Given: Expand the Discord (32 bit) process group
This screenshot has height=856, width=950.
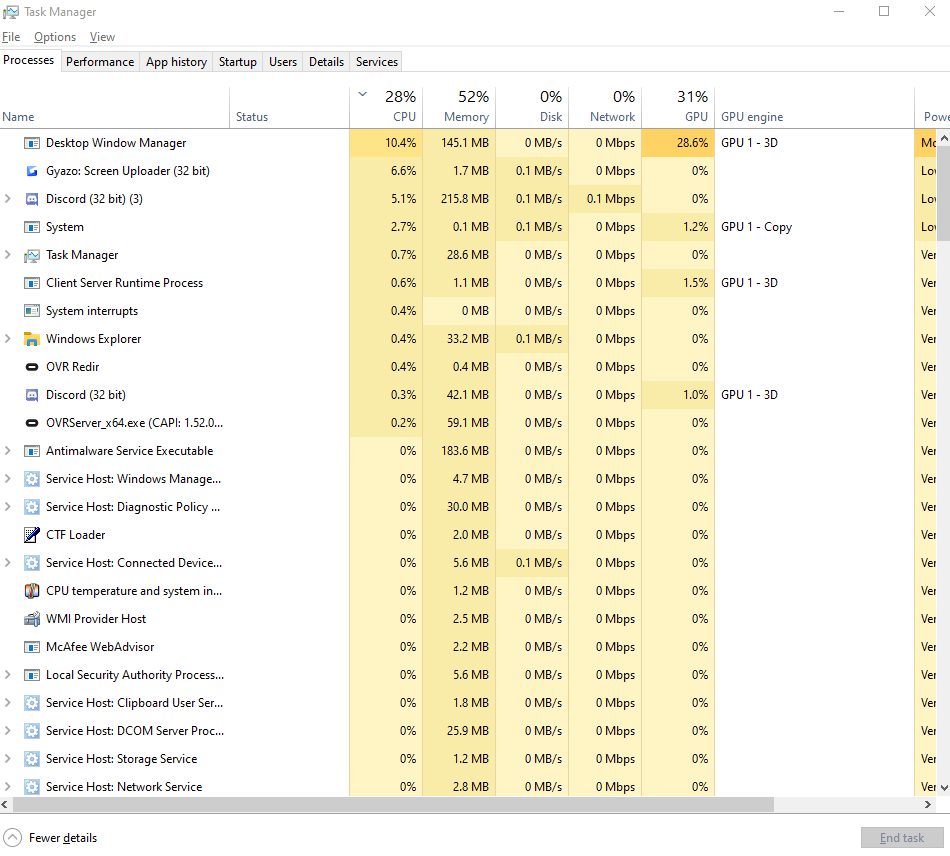Looking at the screenshot, I should pos(8,199).
